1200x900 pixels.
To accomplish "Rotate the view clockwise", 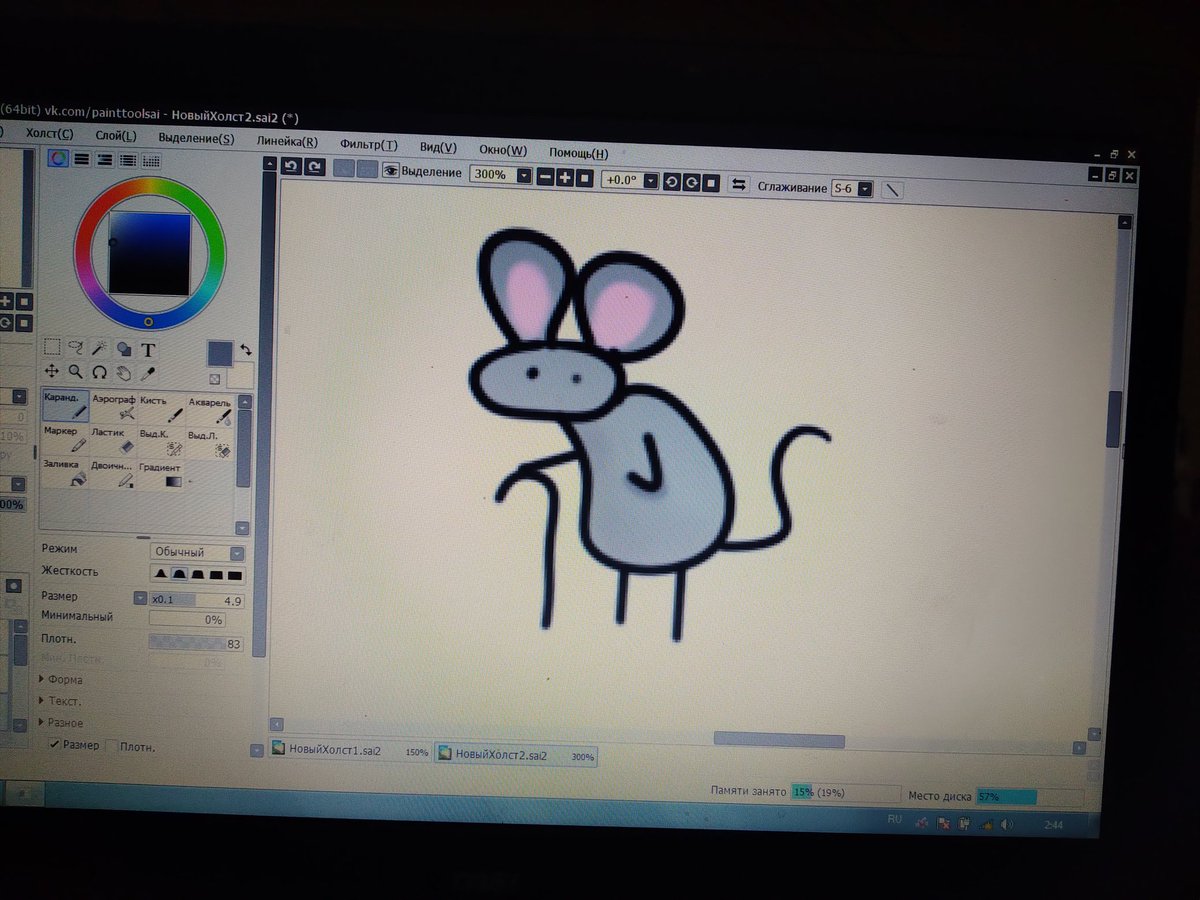I will (691, 183).
